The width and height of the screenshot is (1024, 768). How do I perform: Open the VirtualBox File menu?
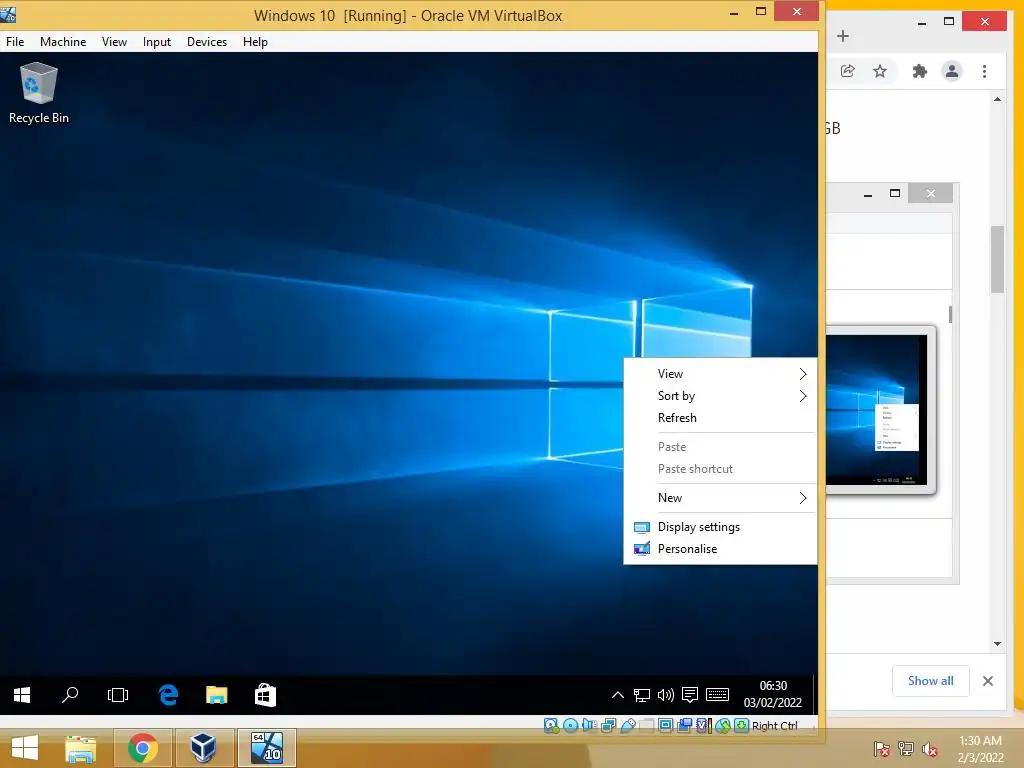[15, 42]
